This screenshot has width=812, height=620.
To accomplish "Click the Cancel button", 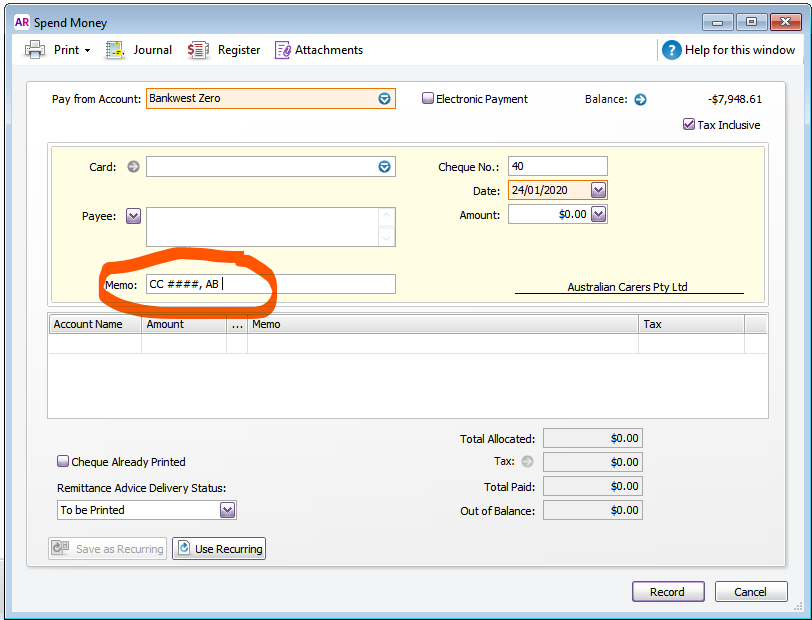I will tap(750, 592).
